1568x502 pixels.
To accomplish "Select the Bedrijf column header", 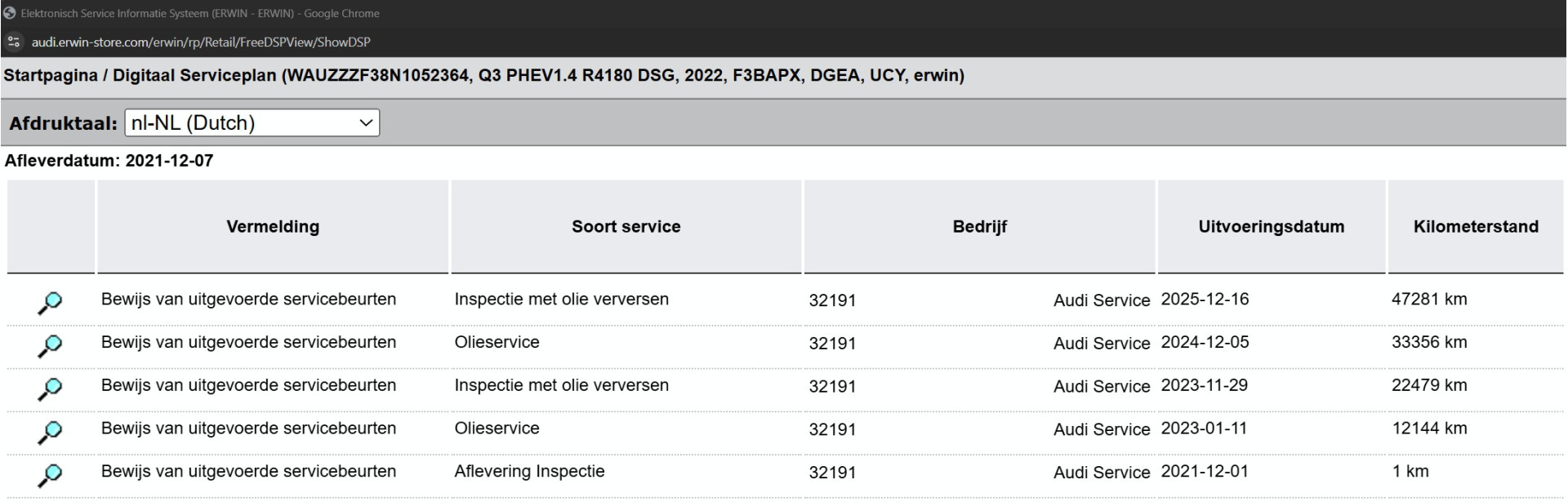I will [979, 227].
